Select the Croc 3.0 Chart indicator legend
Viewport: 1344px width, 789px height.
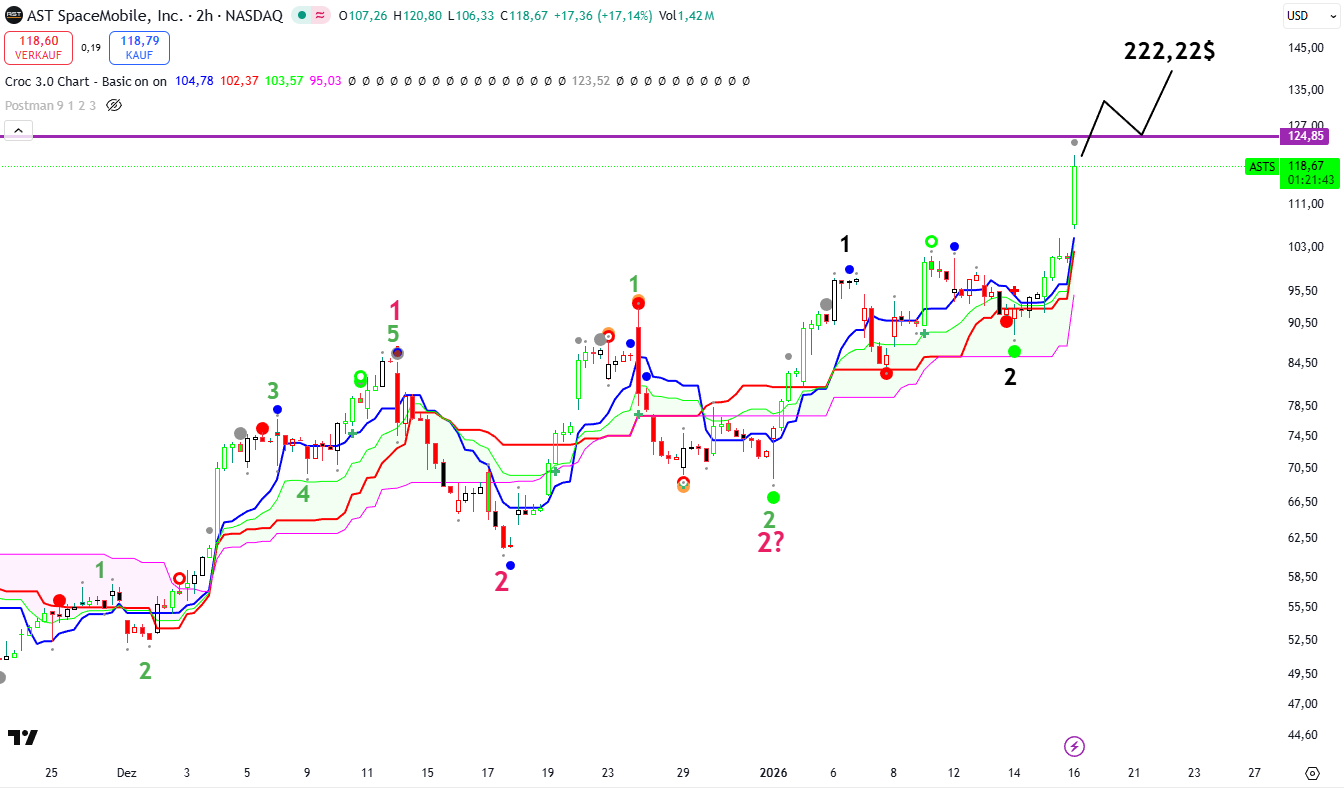click(85, 81)
